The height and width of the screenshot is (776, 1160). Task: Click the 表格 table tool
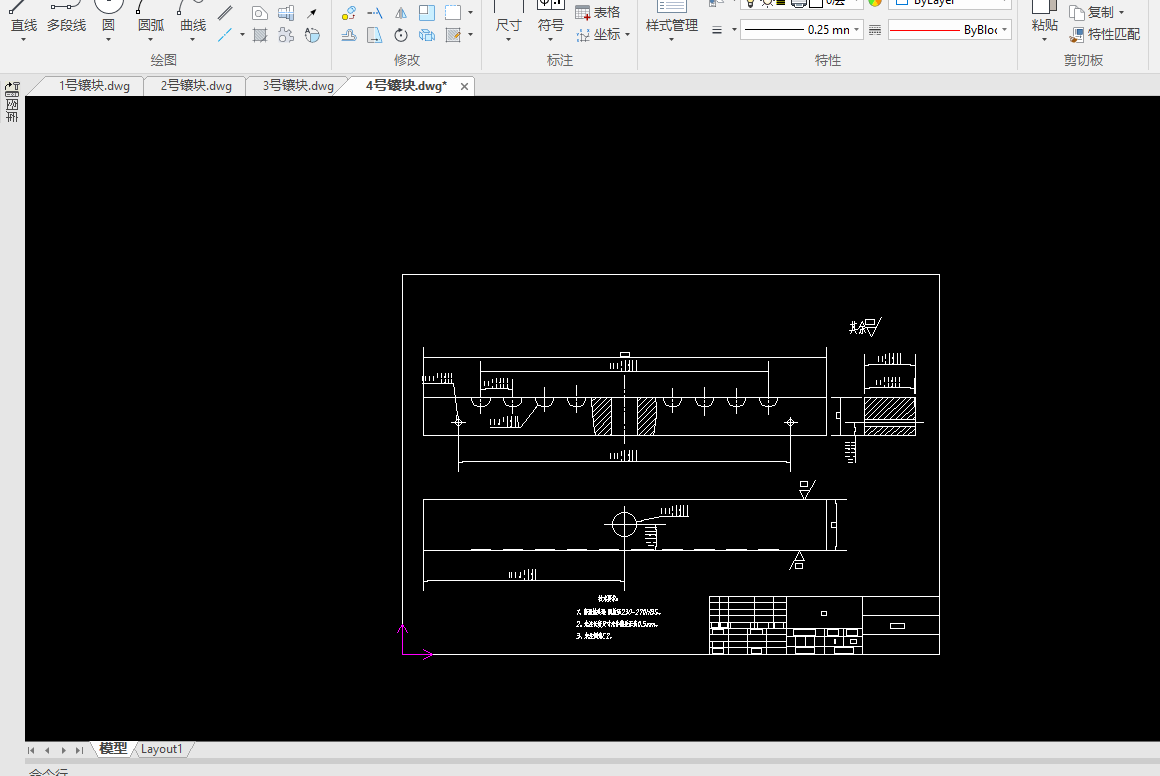pos(598,13)
